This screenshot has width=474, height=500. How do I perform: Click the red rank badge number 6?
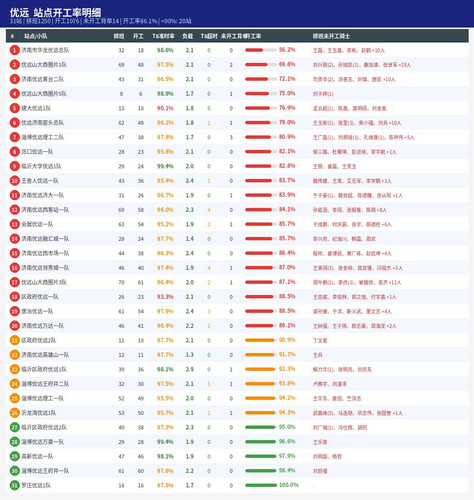(14, 123)
